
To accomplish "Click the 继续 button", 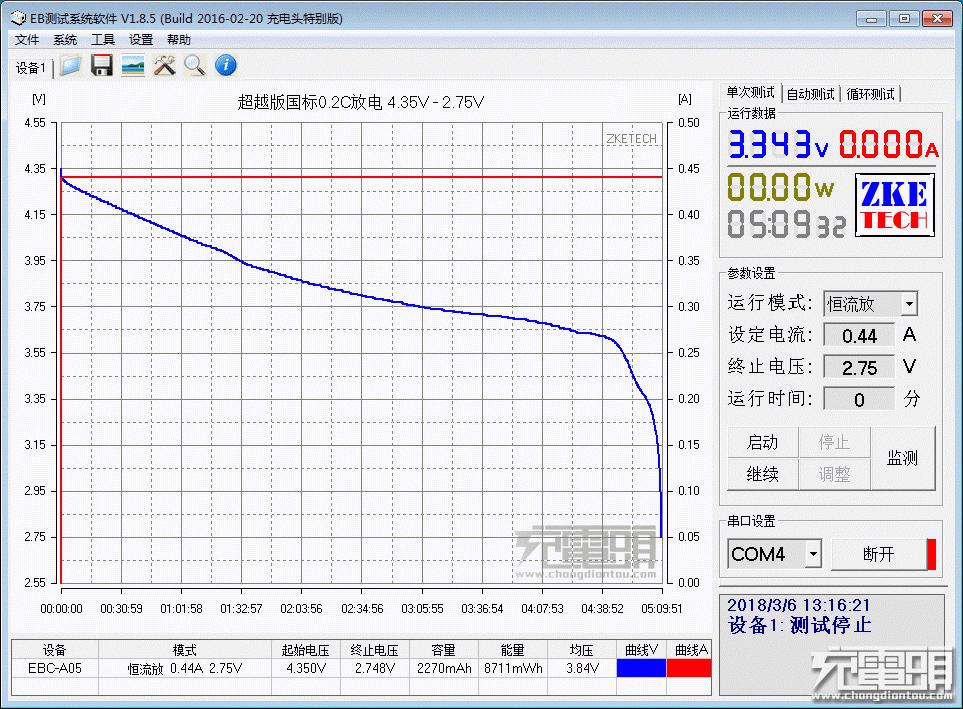I will click(762, 474).
